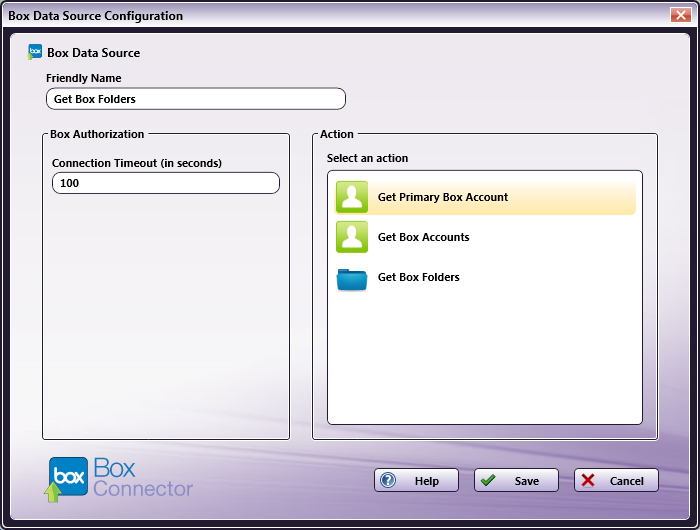Click the Box Data Source heading text
Screen dimensions: 700x530
coord(94,53)
